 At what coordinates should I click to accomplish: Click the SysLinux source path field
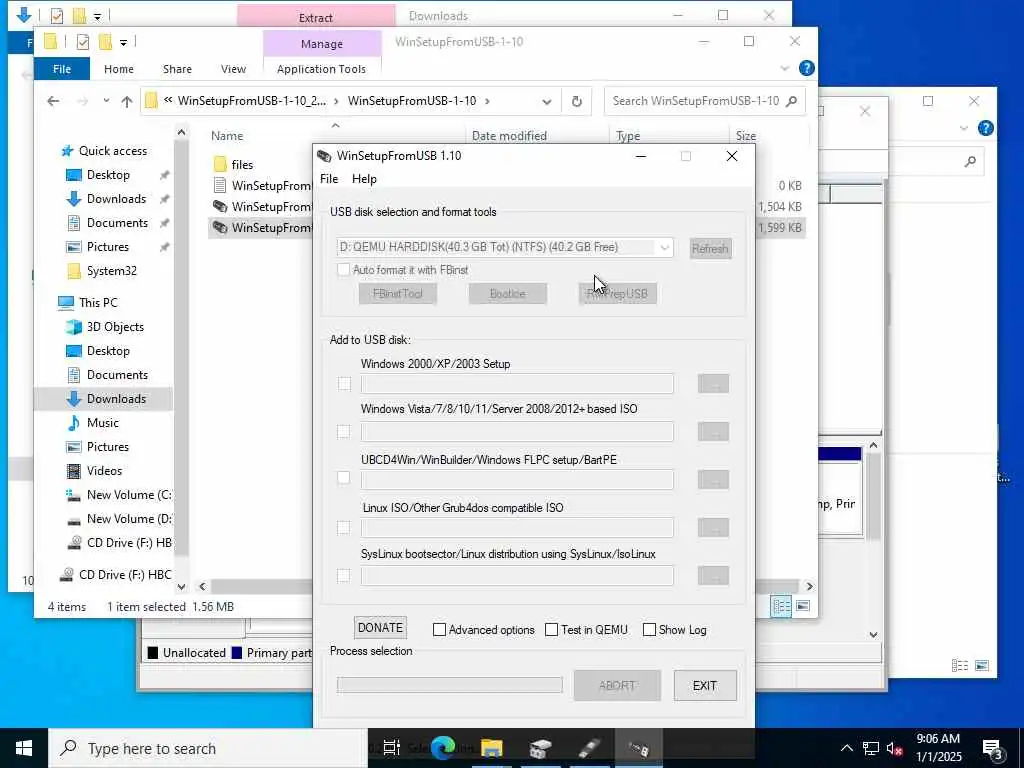[x=517, y=575]
